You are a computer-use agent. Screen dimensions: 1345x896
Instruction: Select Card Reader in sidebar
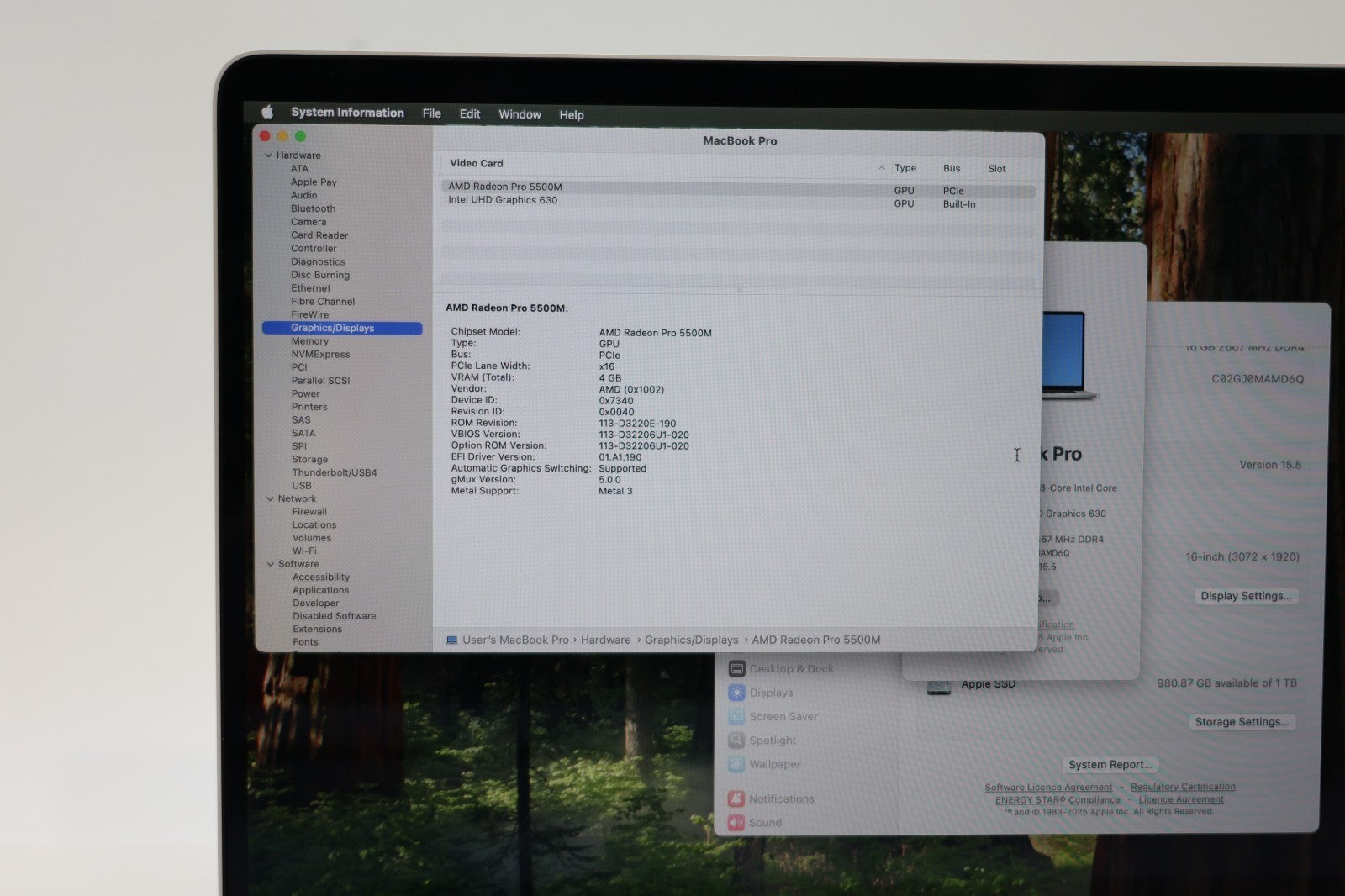point(319,235)
